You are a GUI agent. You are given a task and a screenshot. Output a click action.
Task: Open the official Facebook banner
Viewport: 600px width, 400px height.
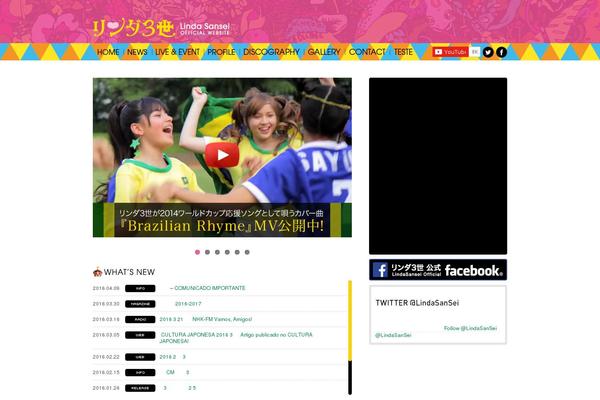(x=438, y=270)
